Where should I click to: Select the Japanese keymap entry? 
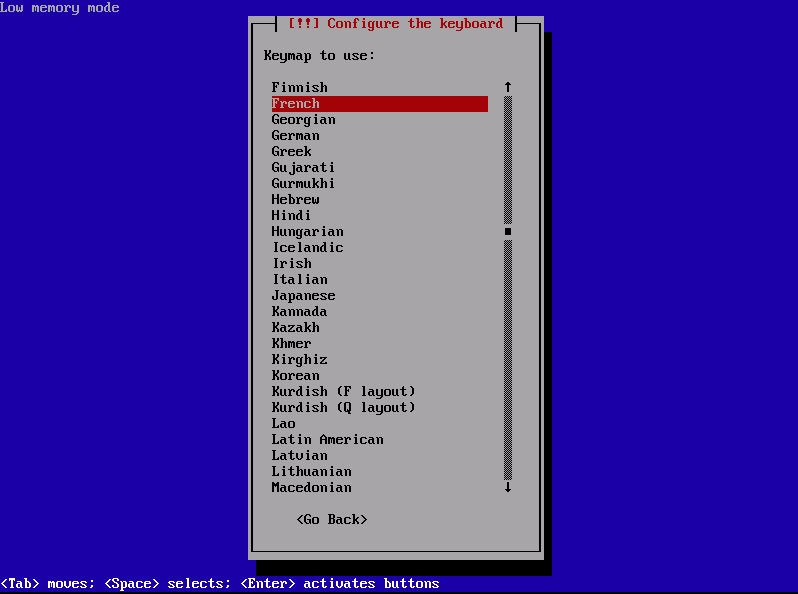tap(380, 295)
